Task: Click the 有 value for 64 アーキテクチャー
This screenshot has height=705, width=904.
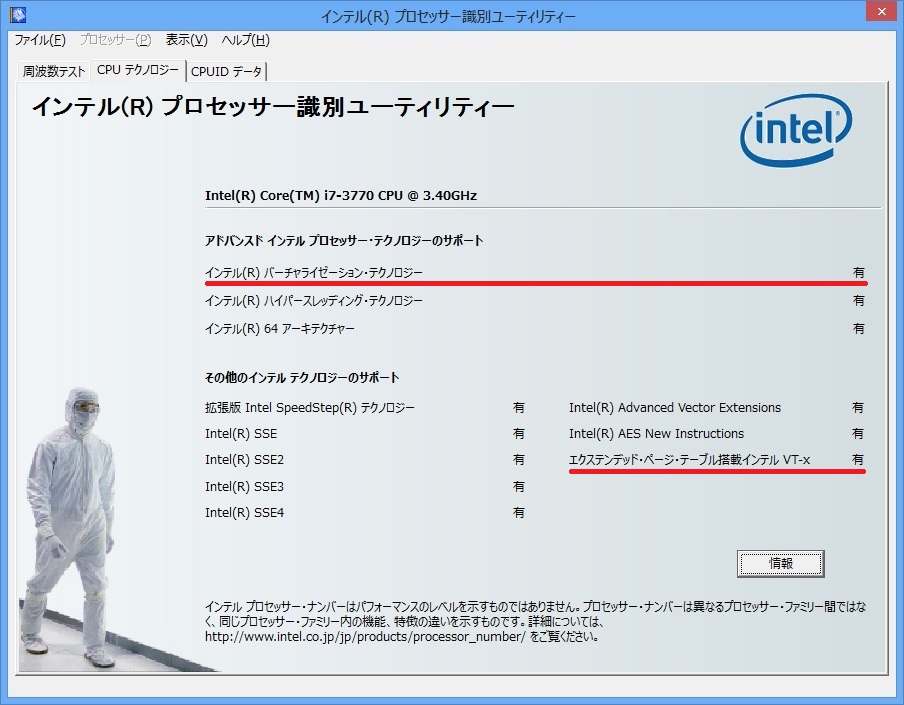Action: coord(858,329)
